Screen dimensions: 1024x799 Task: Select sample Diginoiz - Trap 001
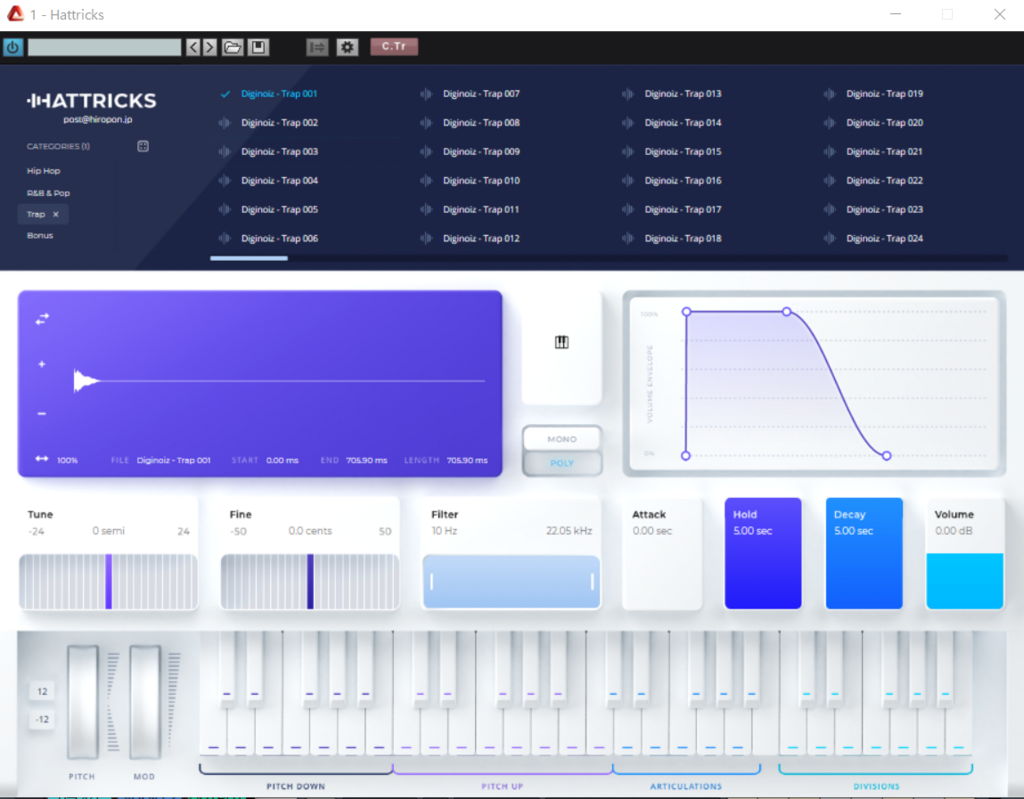click(x=279, y=93)
